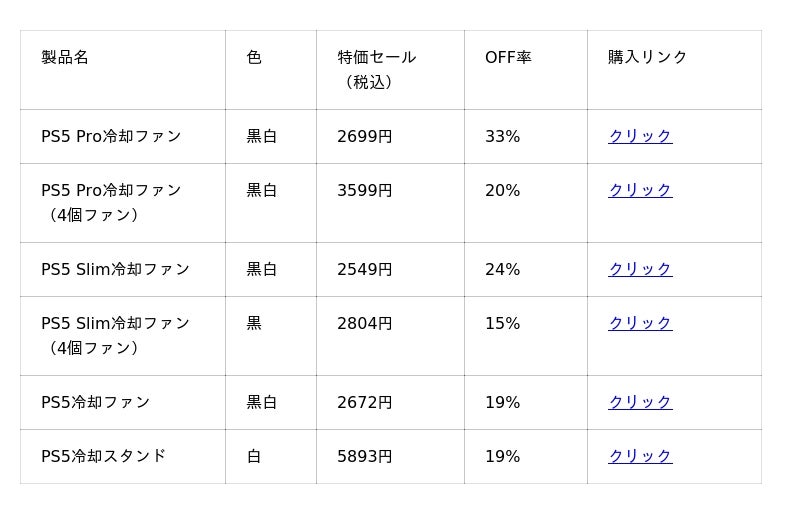Click the 白 color cell for PS5冷却スタンド

pos(254,456)
